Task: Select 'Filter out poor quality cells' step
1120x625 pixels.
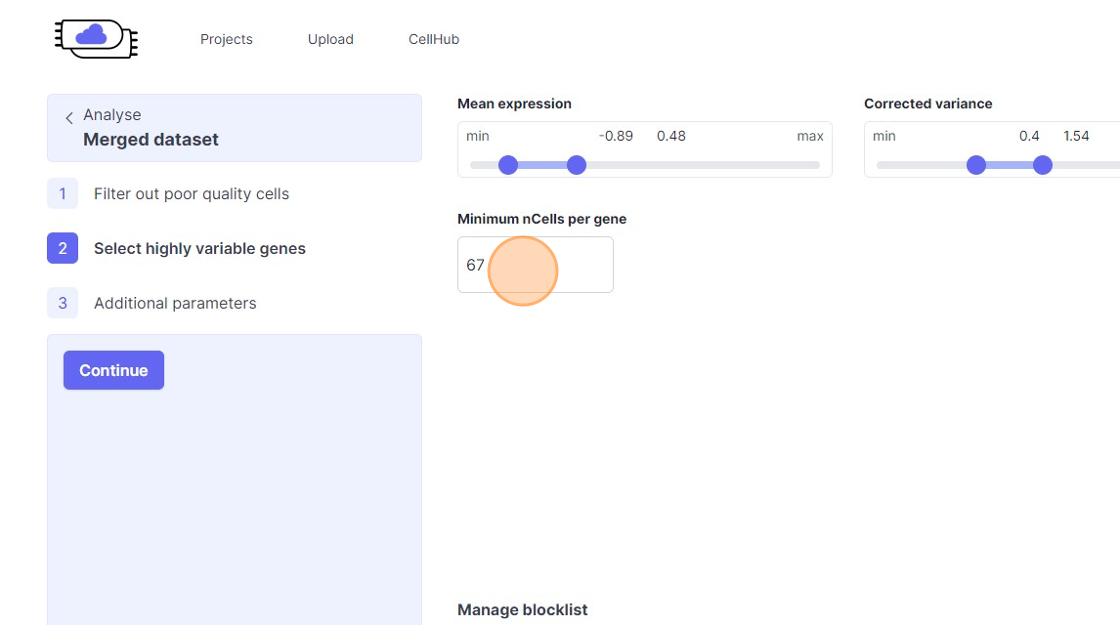Action: (x=191, y=194)
